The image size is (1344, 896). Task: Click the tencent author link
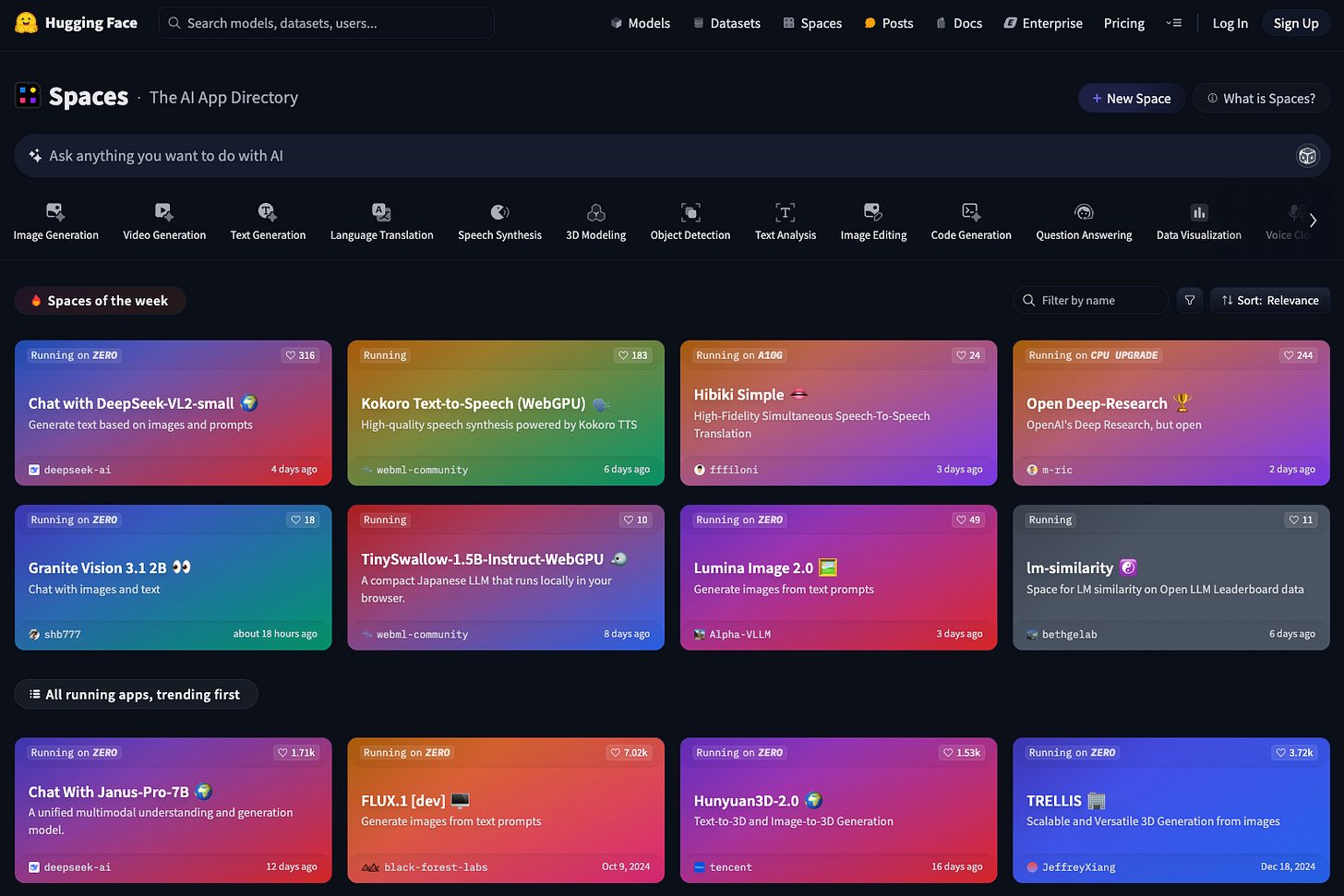tap(723, 867)
